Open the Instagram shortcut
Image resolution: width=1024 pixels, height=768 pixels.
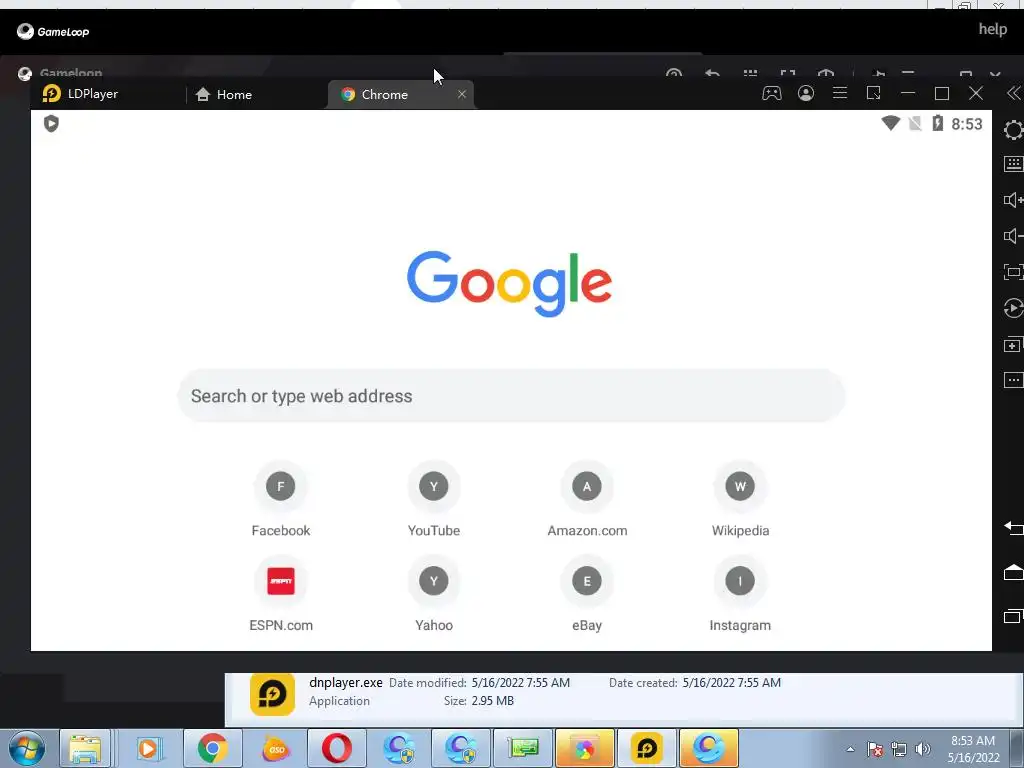click(x=740, y=594)
